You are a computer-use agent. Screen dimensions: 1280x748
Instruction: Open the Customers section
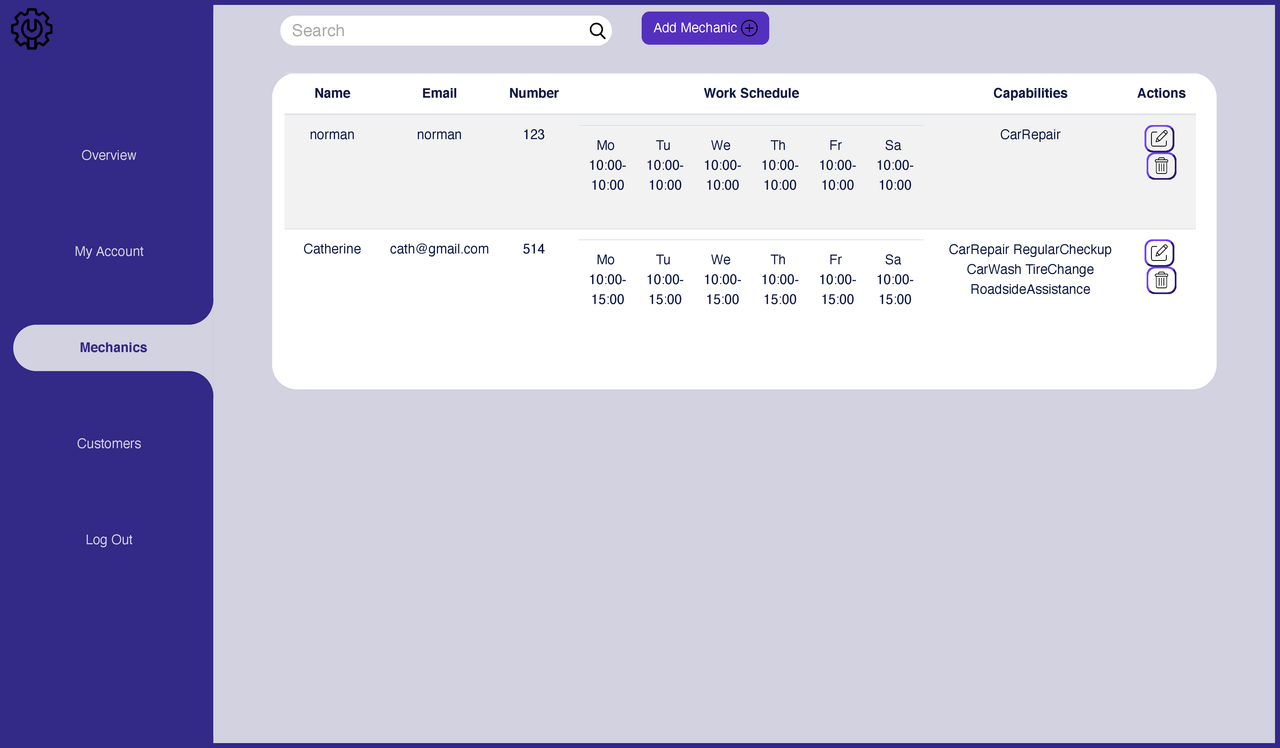(109, 443)
